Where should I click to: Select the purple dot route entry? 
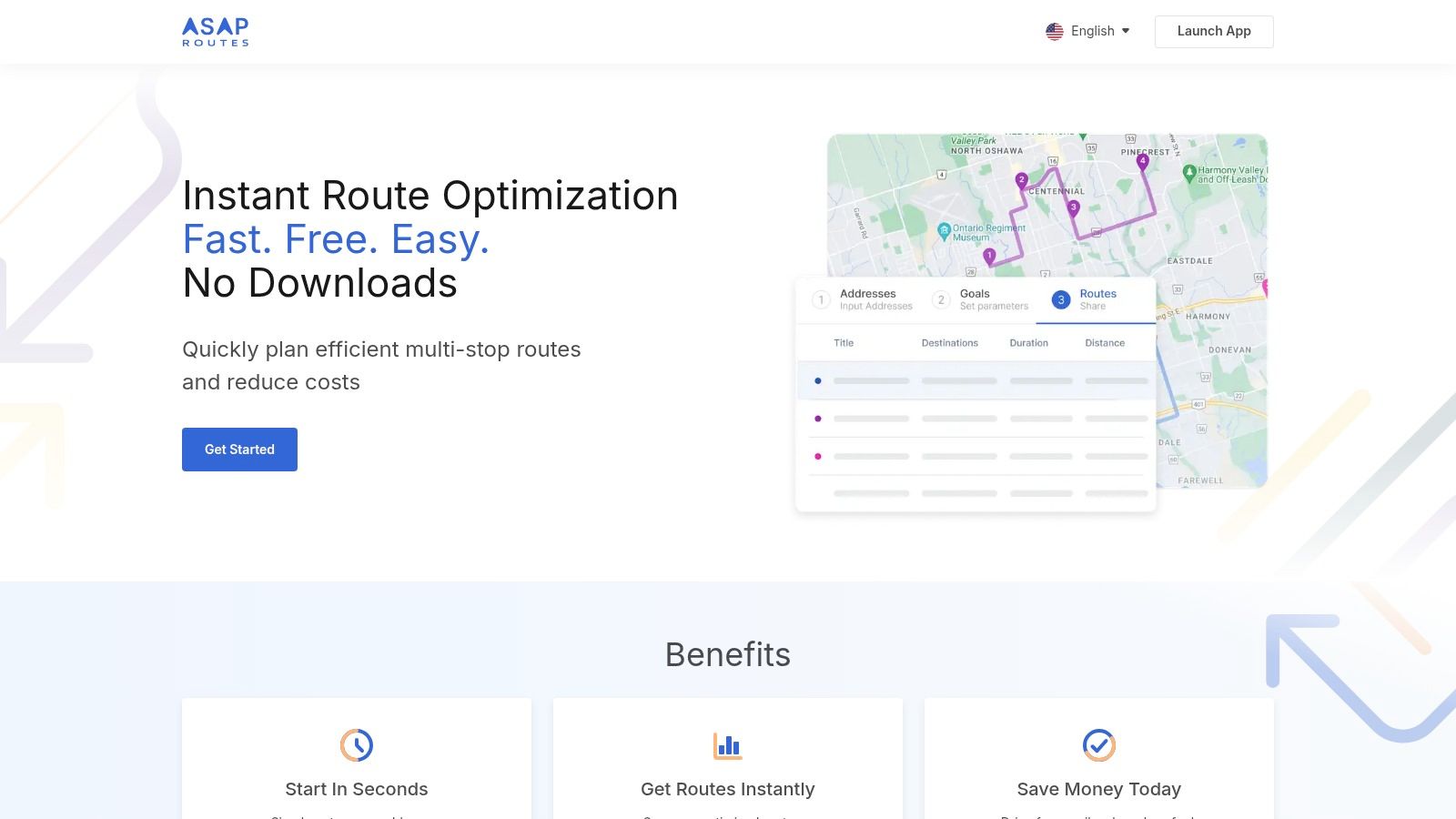(x=818, y=419)
